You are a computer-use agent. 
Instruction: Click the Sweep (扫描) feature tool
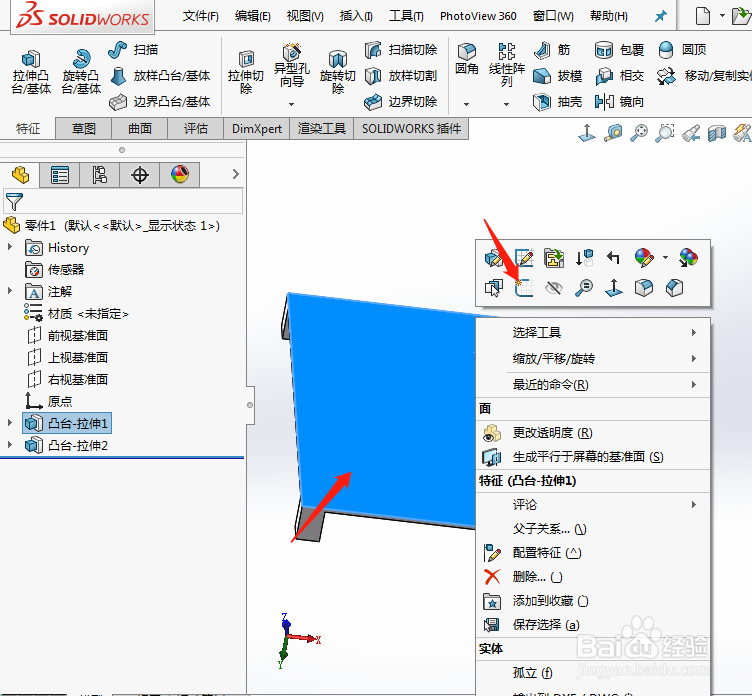133,50
